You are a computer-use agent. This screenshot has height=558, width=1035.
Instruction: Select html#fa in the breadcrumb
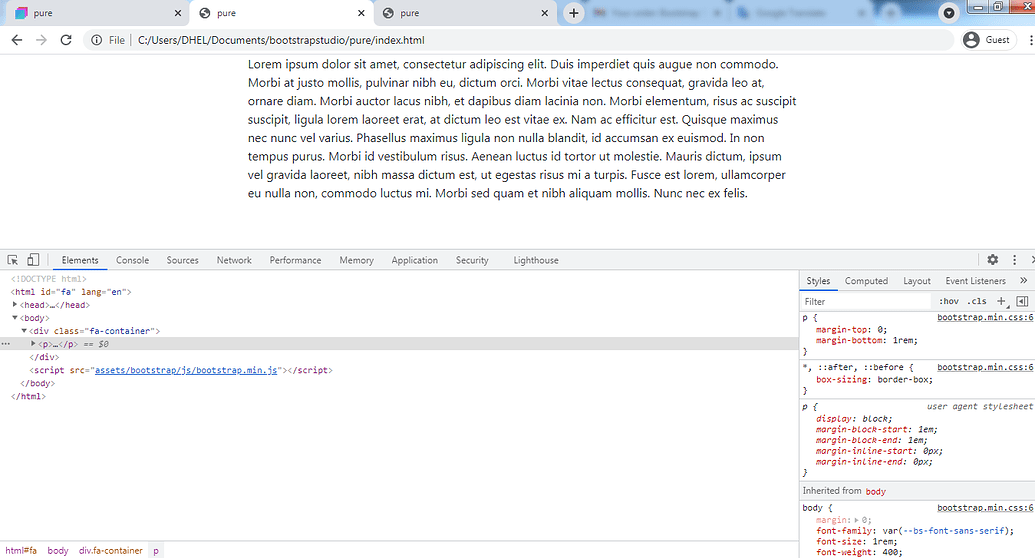click(21, 551)
